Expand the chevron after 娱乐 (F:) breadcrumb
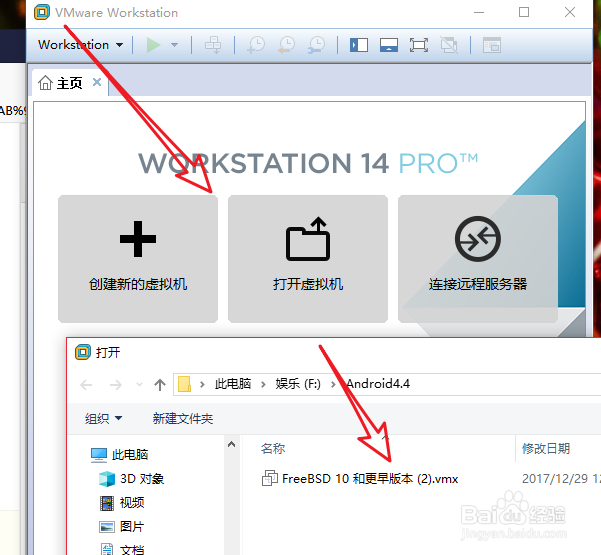Image resolution: width=601 pixels, height=555 pixels. tap(333, 384)
